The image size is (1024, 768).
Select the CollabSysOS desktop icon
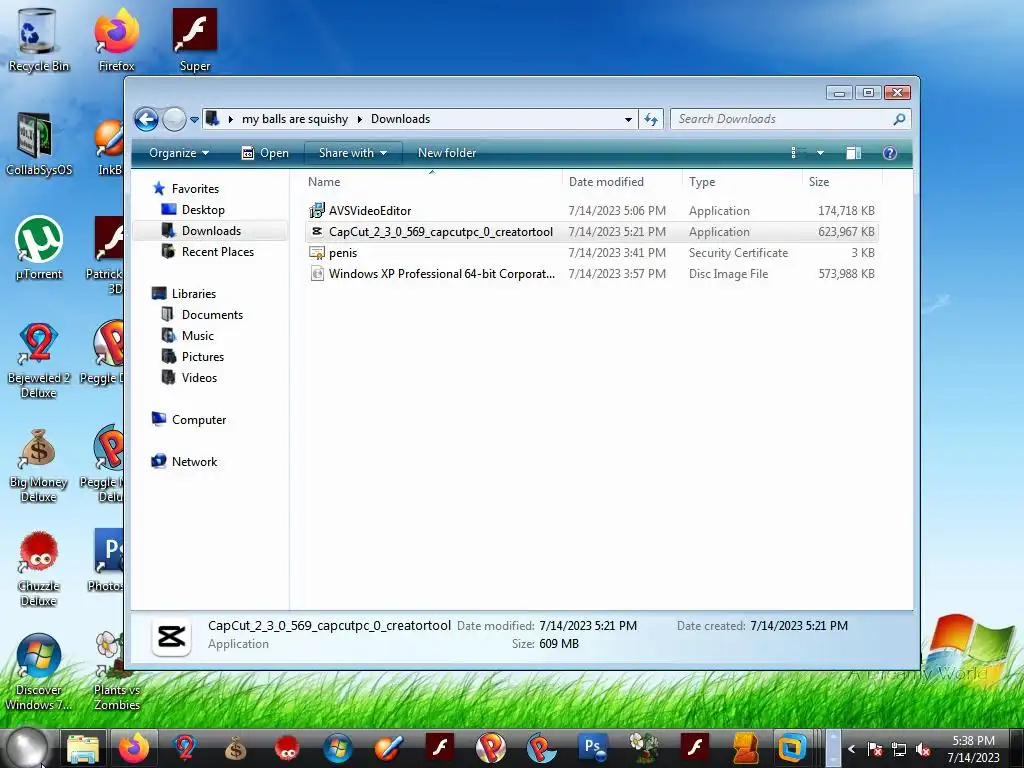pos(38,144)
